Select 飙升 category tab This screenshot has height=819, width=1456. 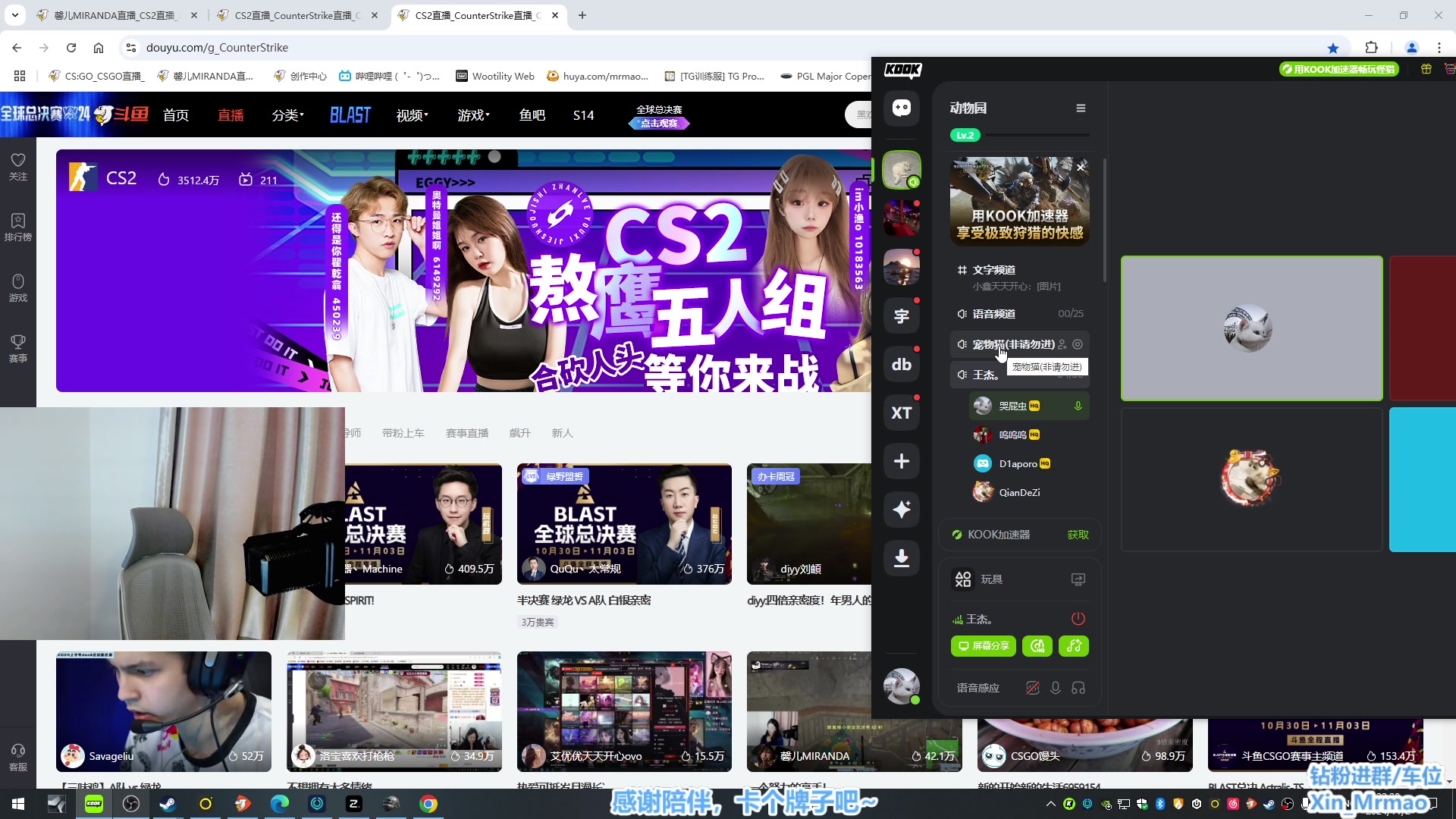520,433
